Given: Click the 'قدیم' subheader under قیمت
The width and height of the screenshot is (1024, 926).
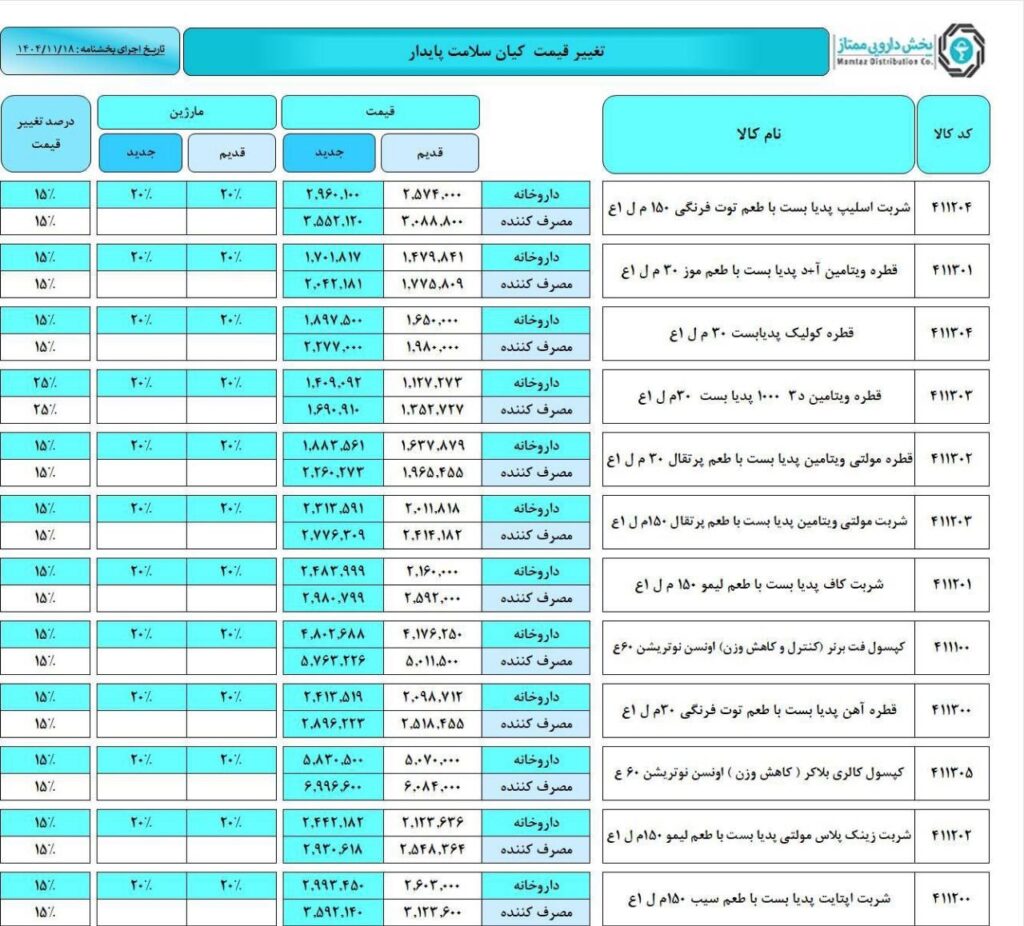Looking at the screenshot, I should (x=429, y=153).
